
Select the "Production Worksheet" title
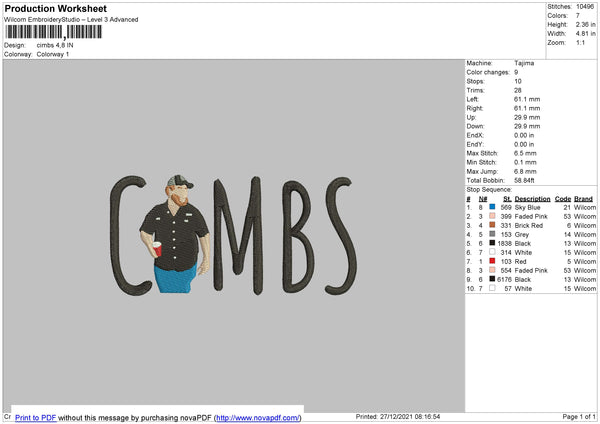click(x=55, y=8)
